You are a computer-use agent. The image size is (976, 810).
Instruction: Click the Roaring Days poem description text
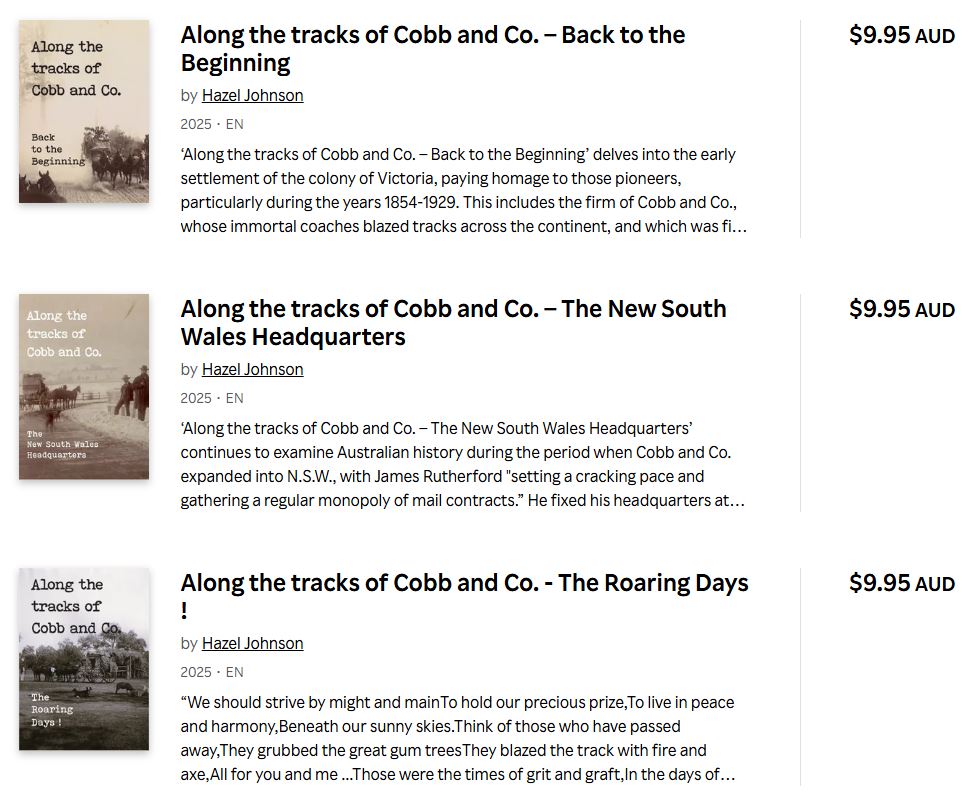coord(458,738)
